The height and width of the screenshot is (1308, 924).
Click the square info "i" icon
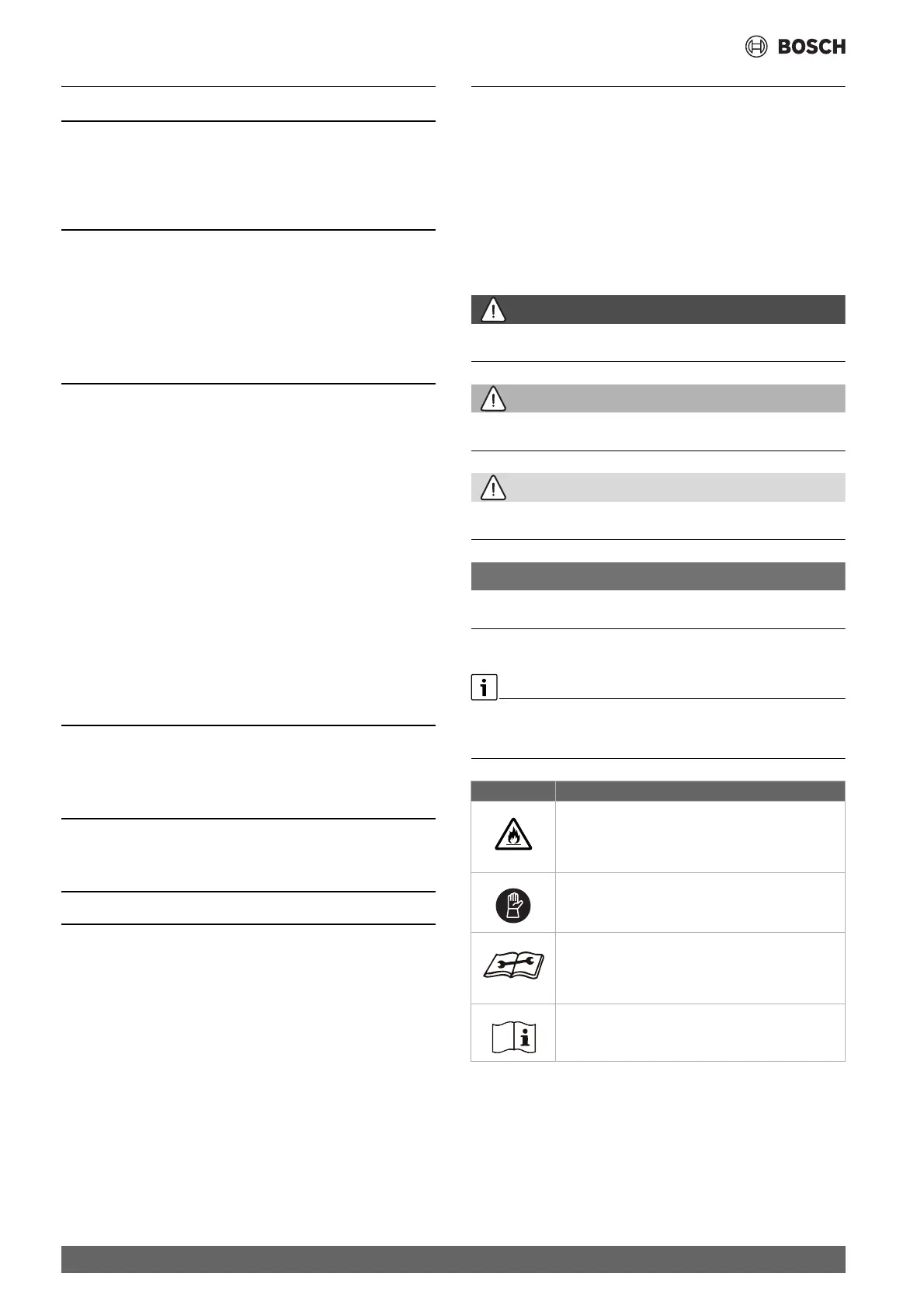[484, 687]
